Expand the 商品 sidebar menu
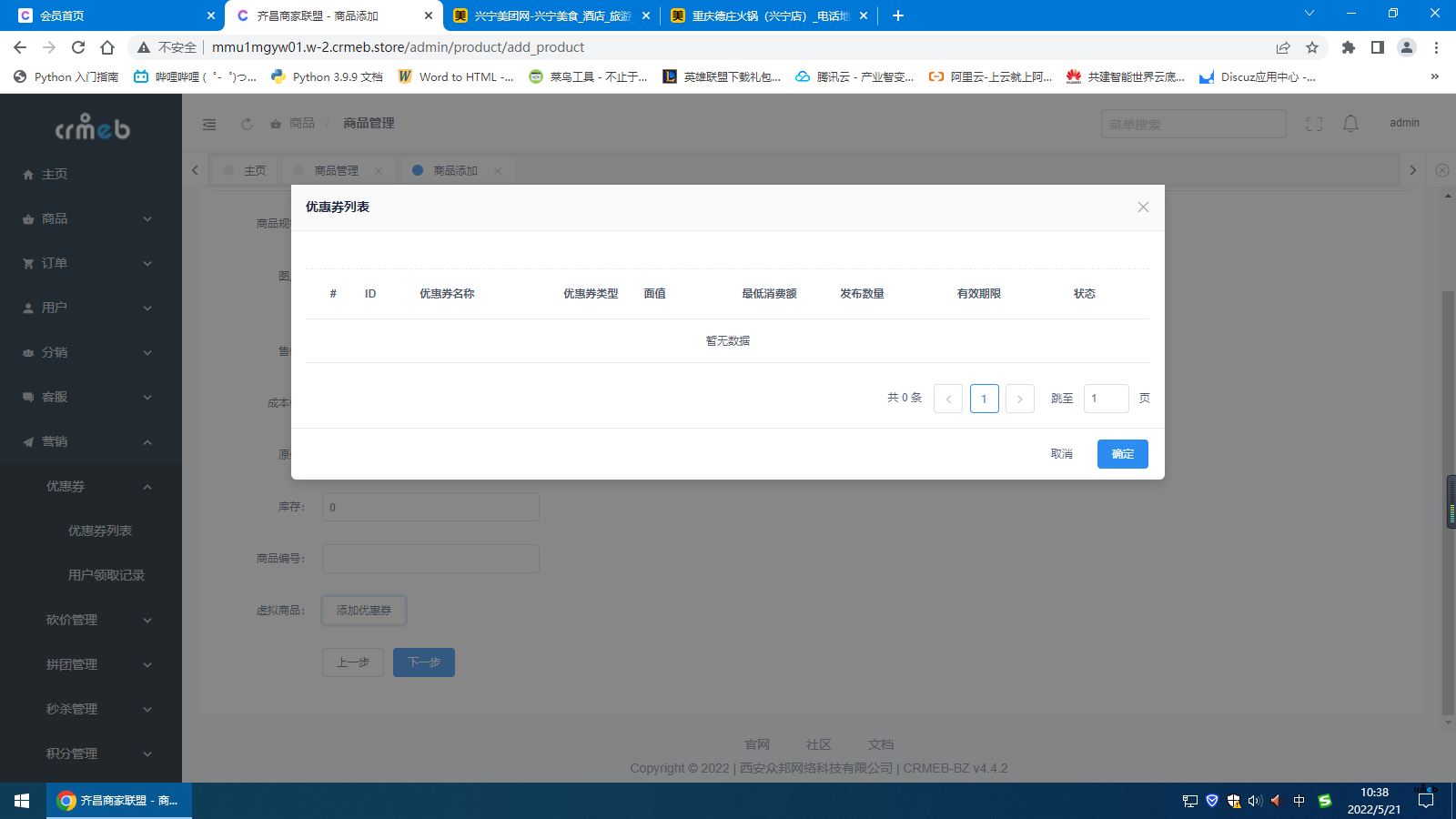Viewport: 1456px width, 819px height. click(91, 218)
